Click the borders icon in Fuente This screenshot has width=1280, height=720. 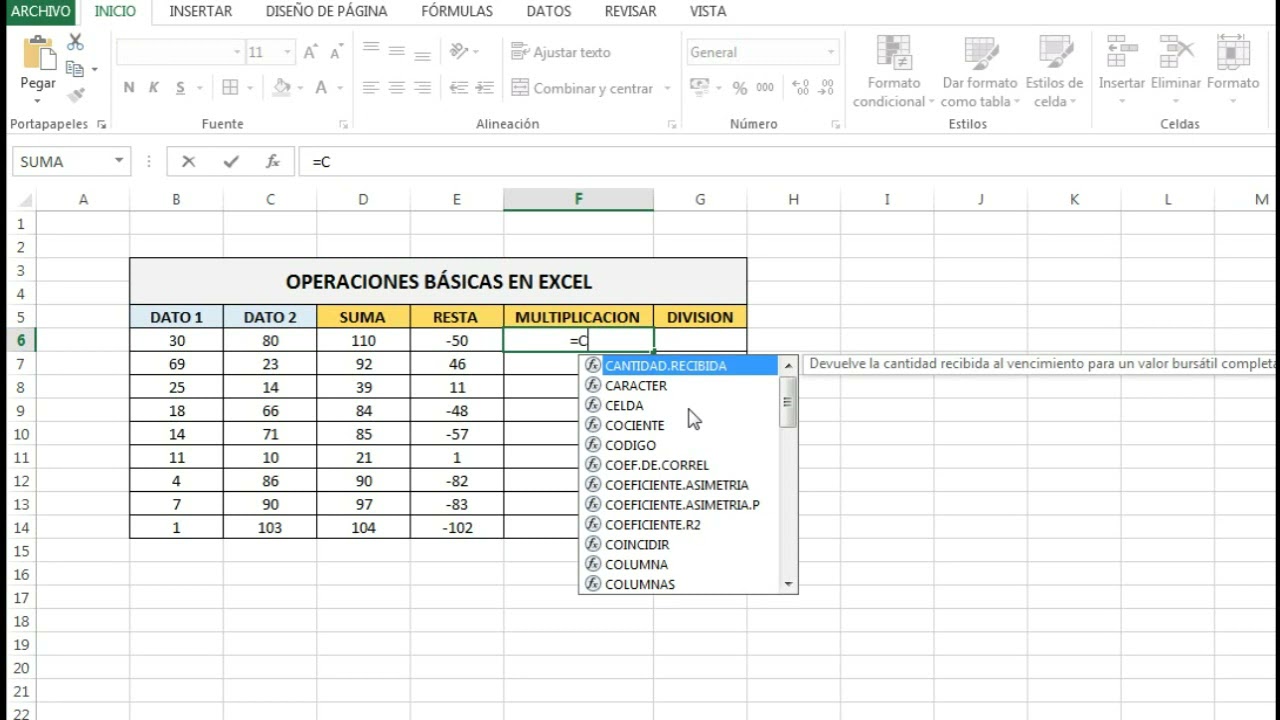(230, 88)
